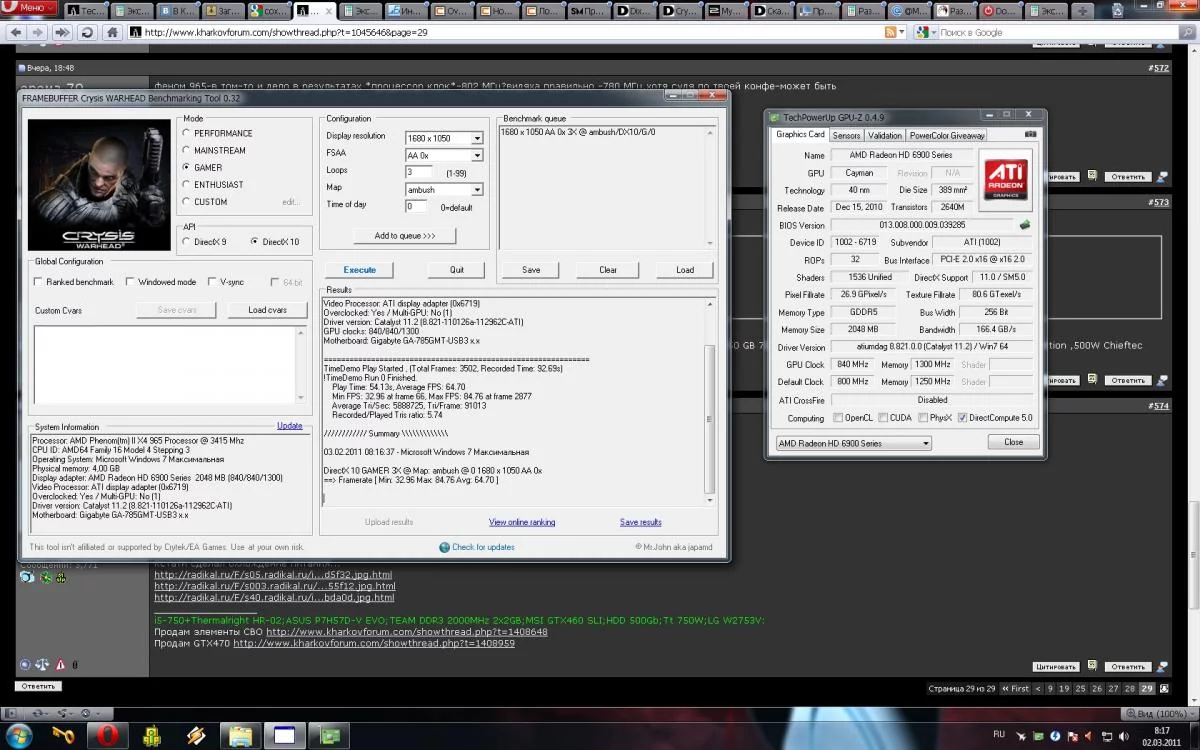The width and height of the screenshot is (1200, 750).
Task: Open the View online ranking link
Action: pyautogui.click(x=521, y=522)
